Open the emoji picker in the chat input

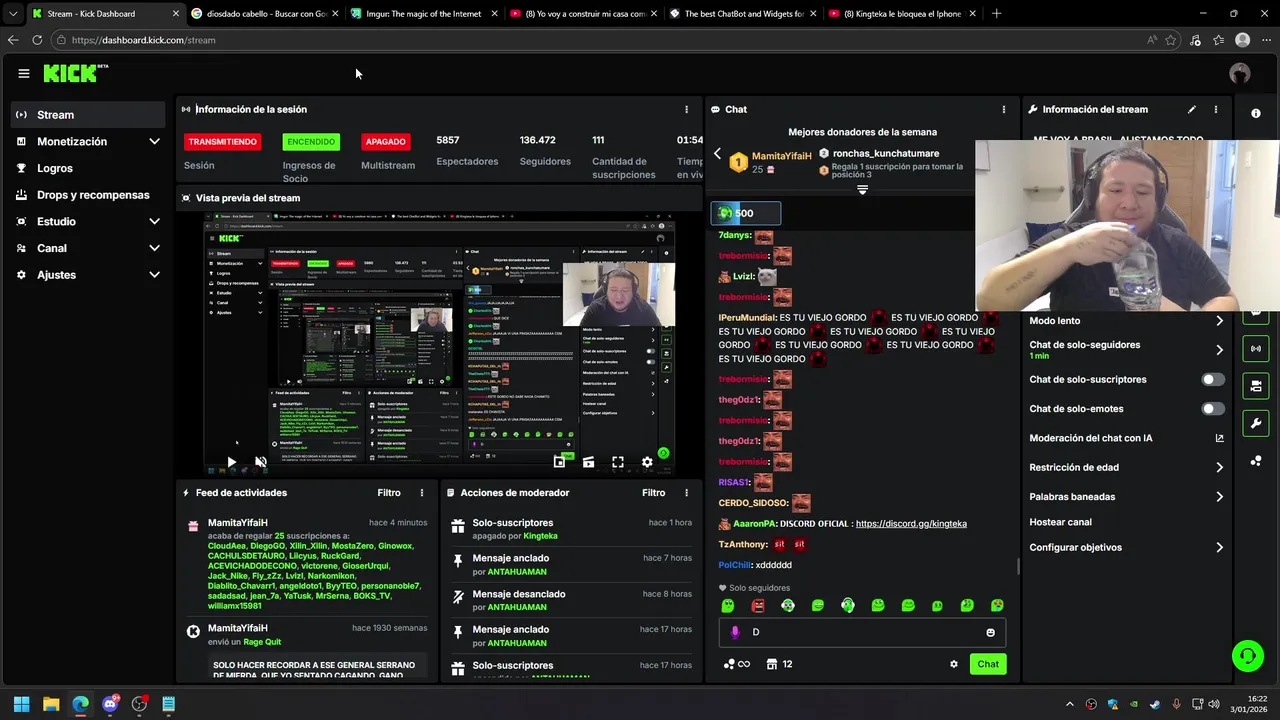click(x=991, y=632)
